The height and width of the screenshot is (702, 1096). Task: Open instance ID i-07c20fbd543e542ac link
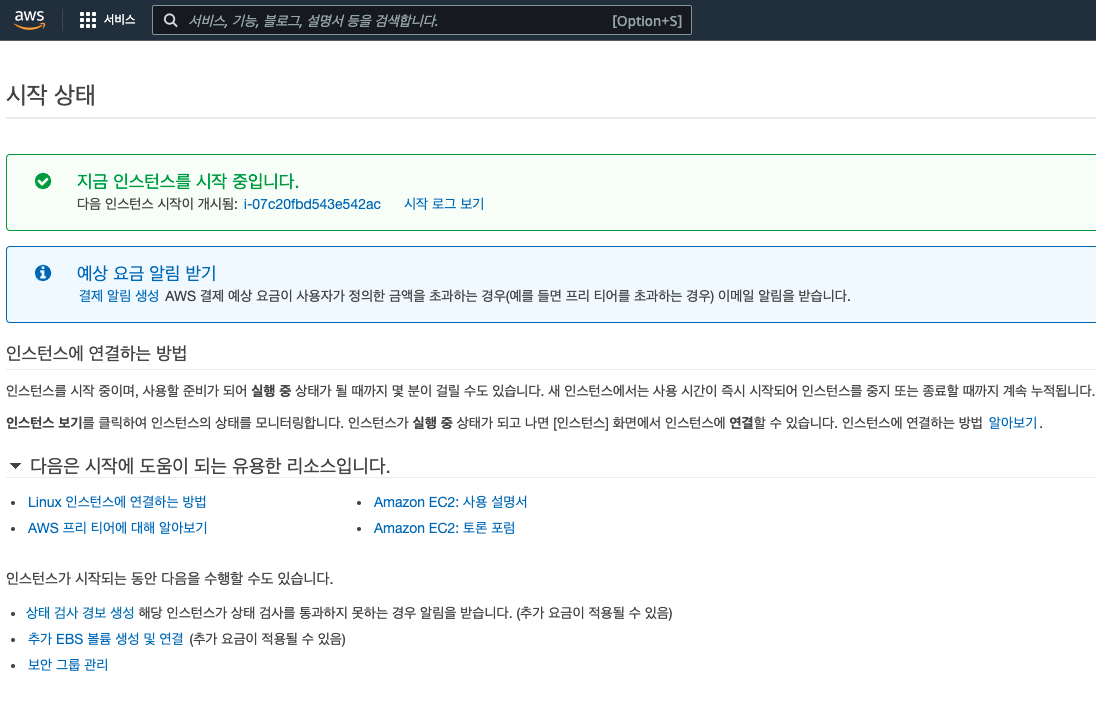(x=312, y=204)
